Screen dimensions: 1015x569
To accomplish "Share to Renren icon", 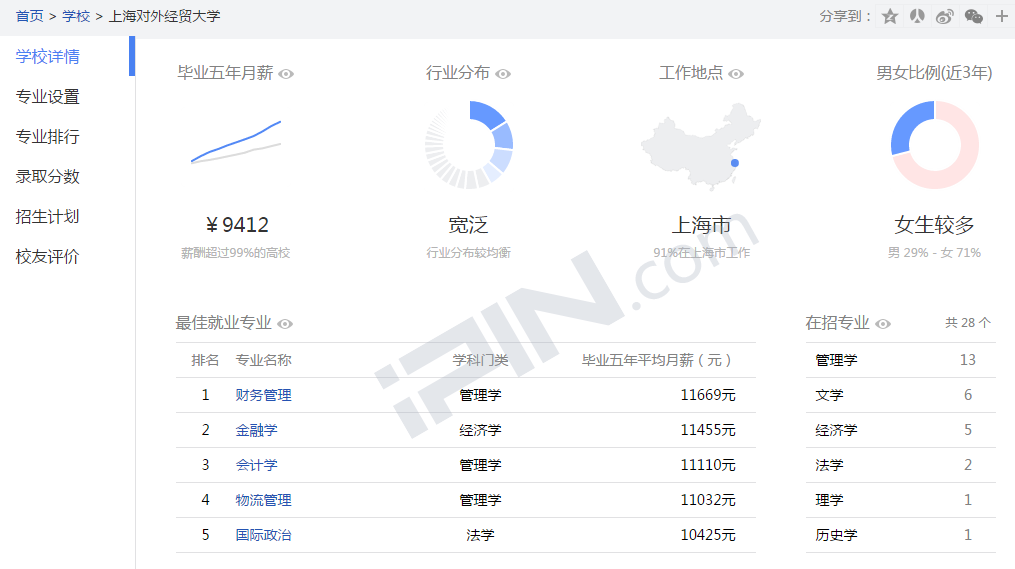I will [x=917, y=16].
